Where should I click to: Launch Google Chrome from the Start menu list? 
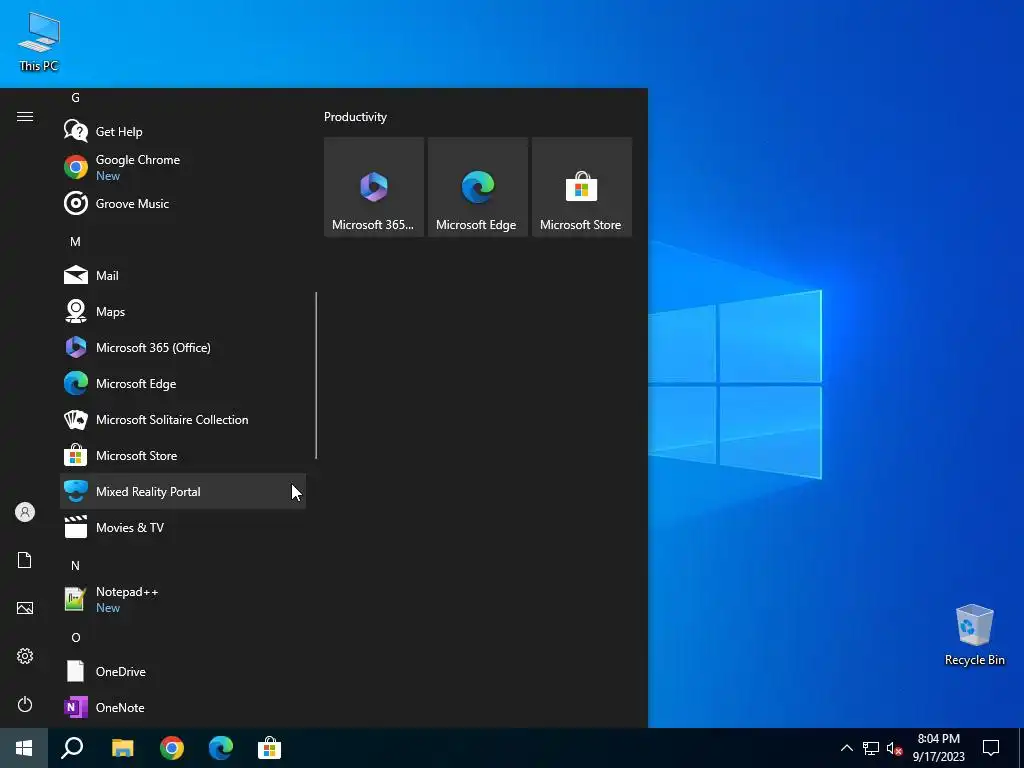point(183,167)
